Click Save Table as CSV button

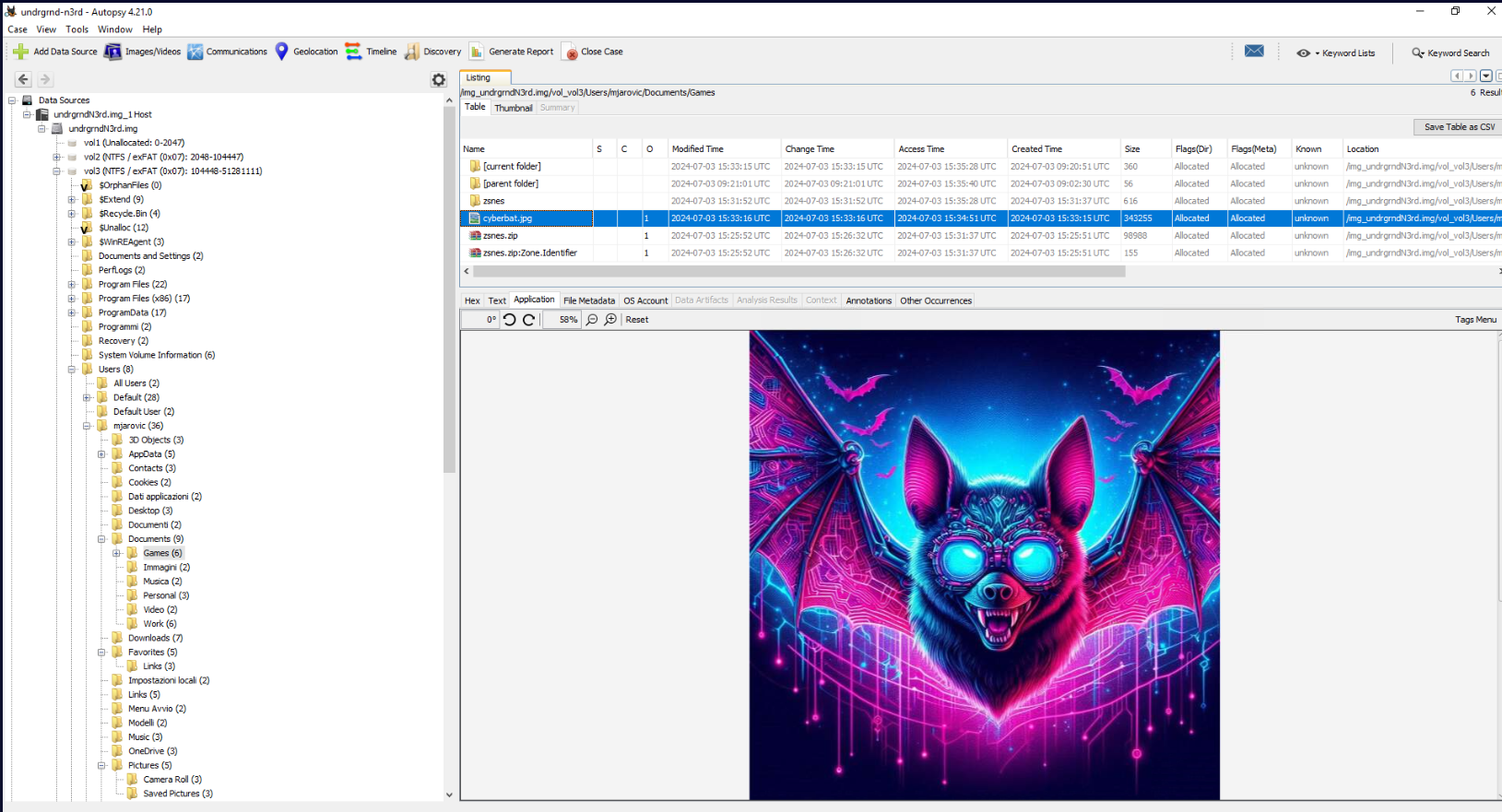click(x=1459, y=127)
